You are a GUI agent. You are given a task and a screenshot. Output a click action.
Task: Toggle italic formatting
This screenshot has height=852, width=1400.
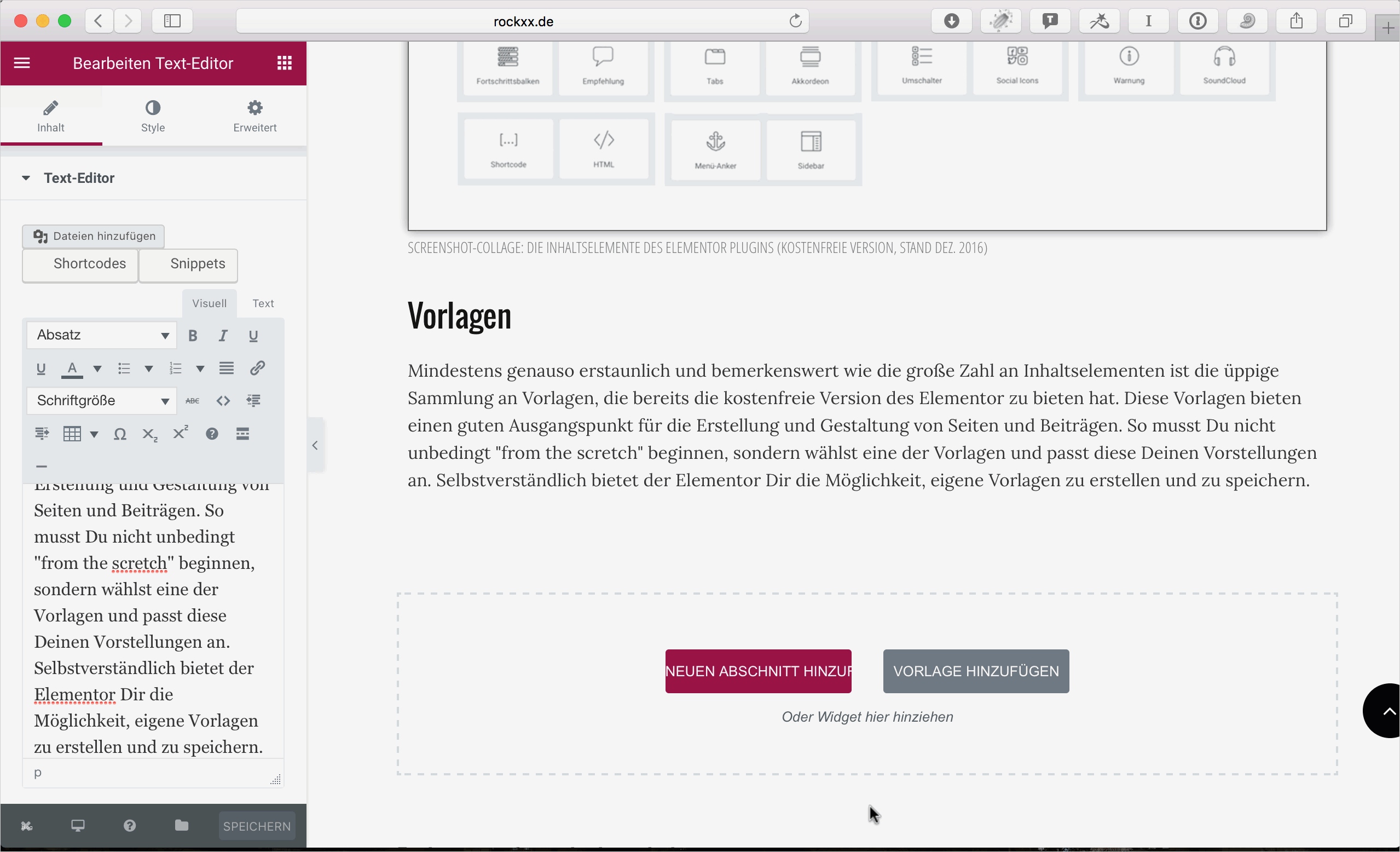[x=223, y=336]
